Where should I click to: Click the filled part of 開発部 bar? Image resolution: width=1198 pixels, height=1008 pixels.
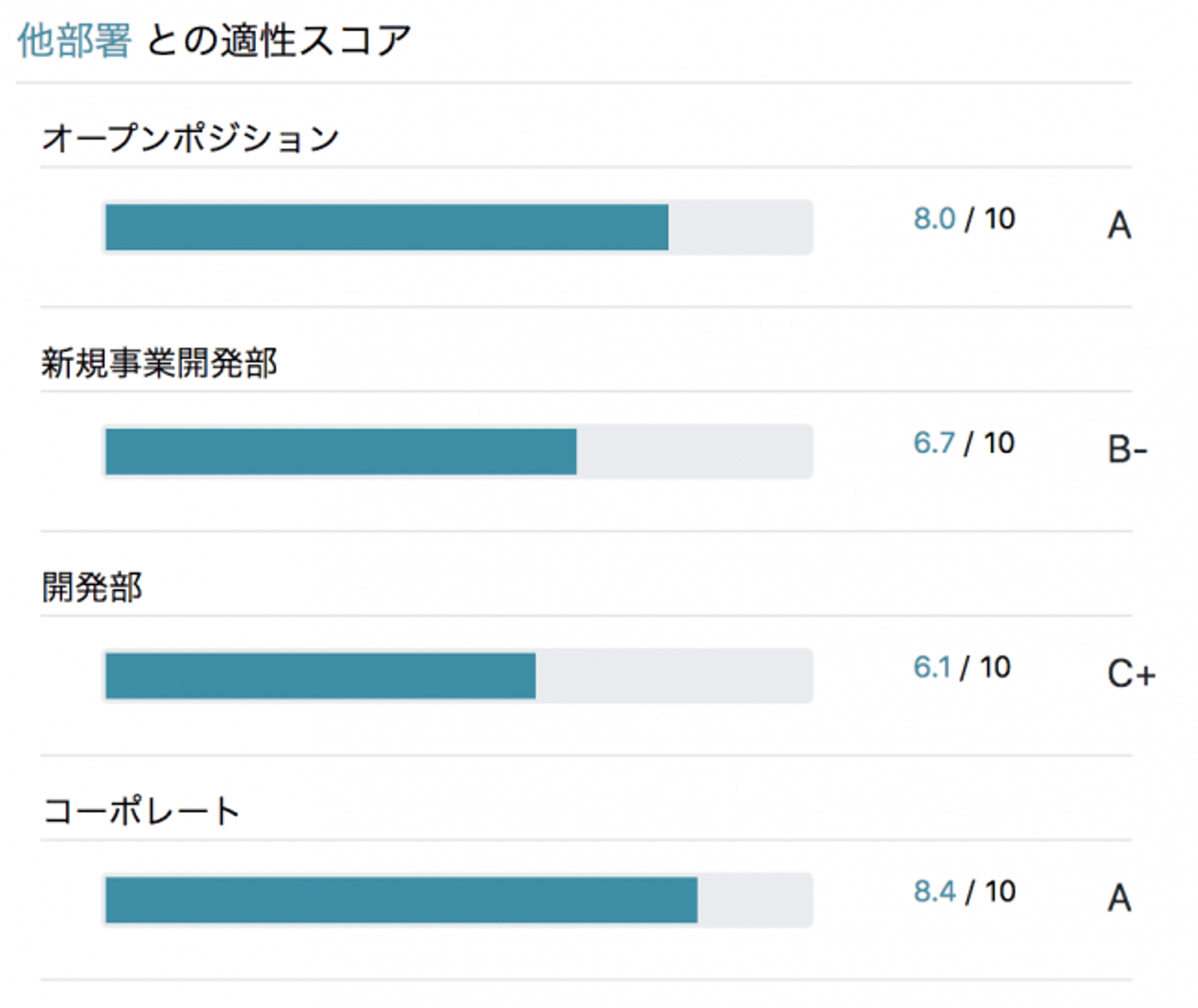click(x=320, y=676)
